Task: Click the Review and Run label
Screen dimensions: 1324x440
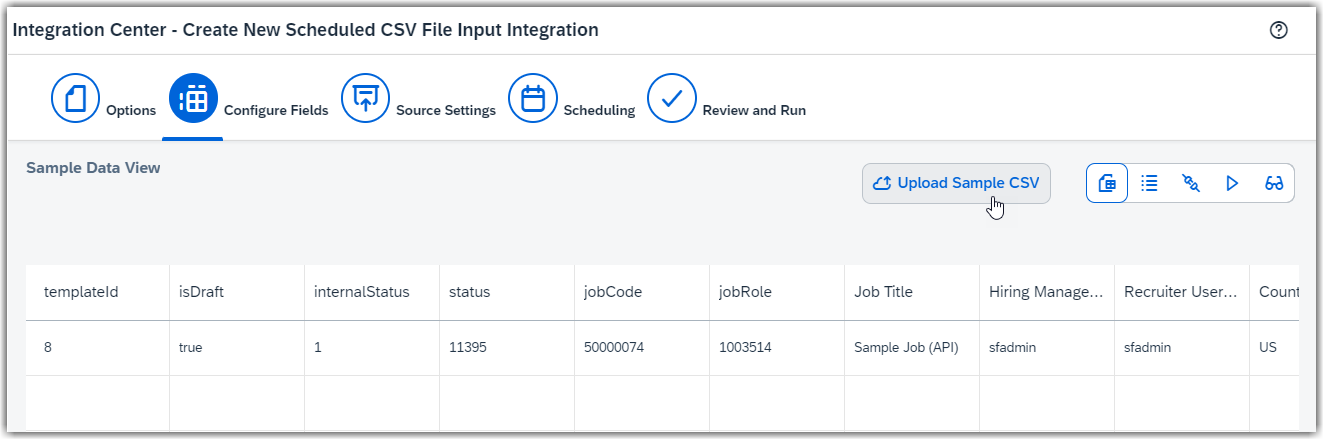Action: point(754,110)
